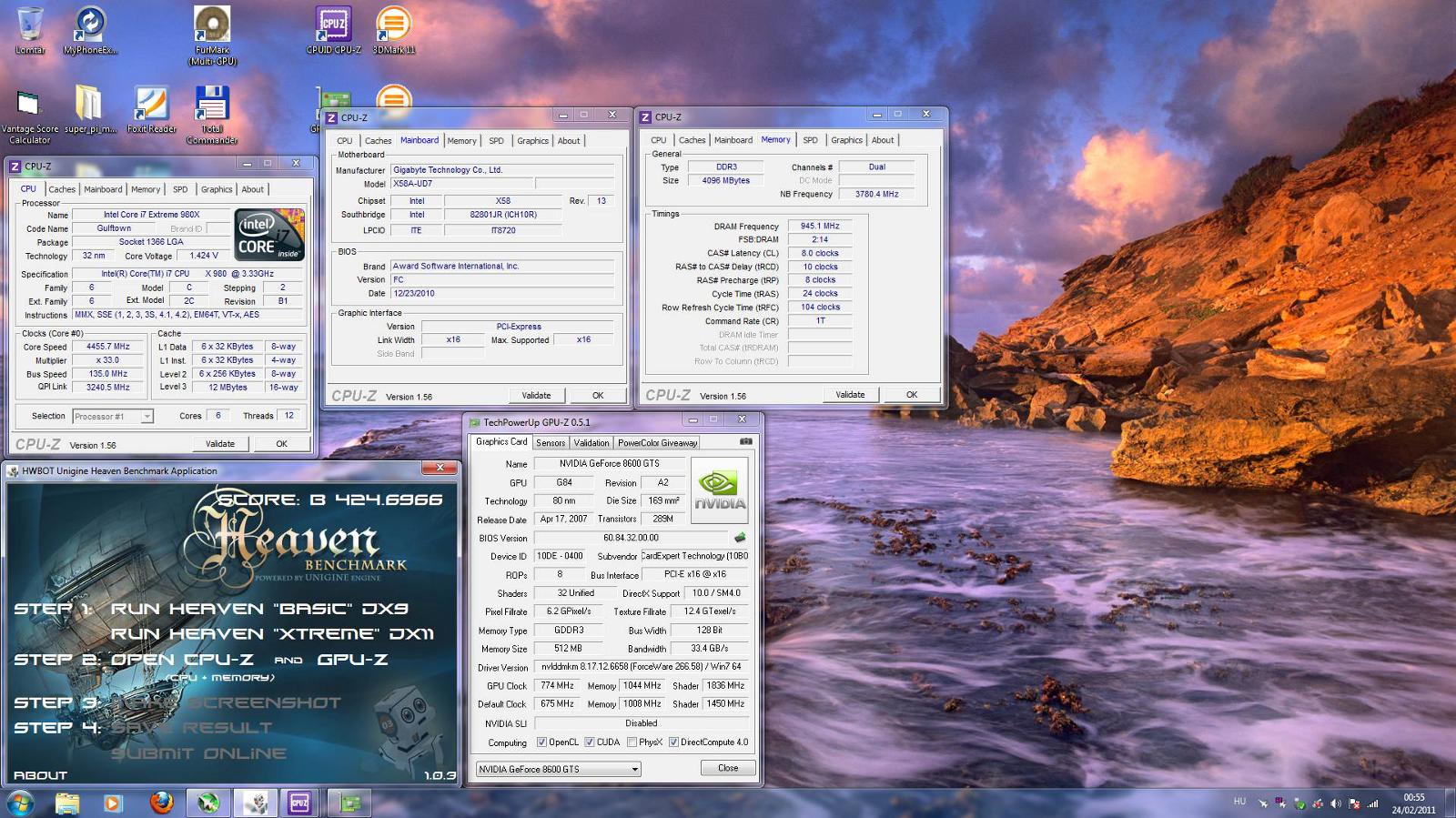Select CPU tab in the Mainboard CPU-Z window
Viewport: 1456px width, 818px height.
coord(345,141)
